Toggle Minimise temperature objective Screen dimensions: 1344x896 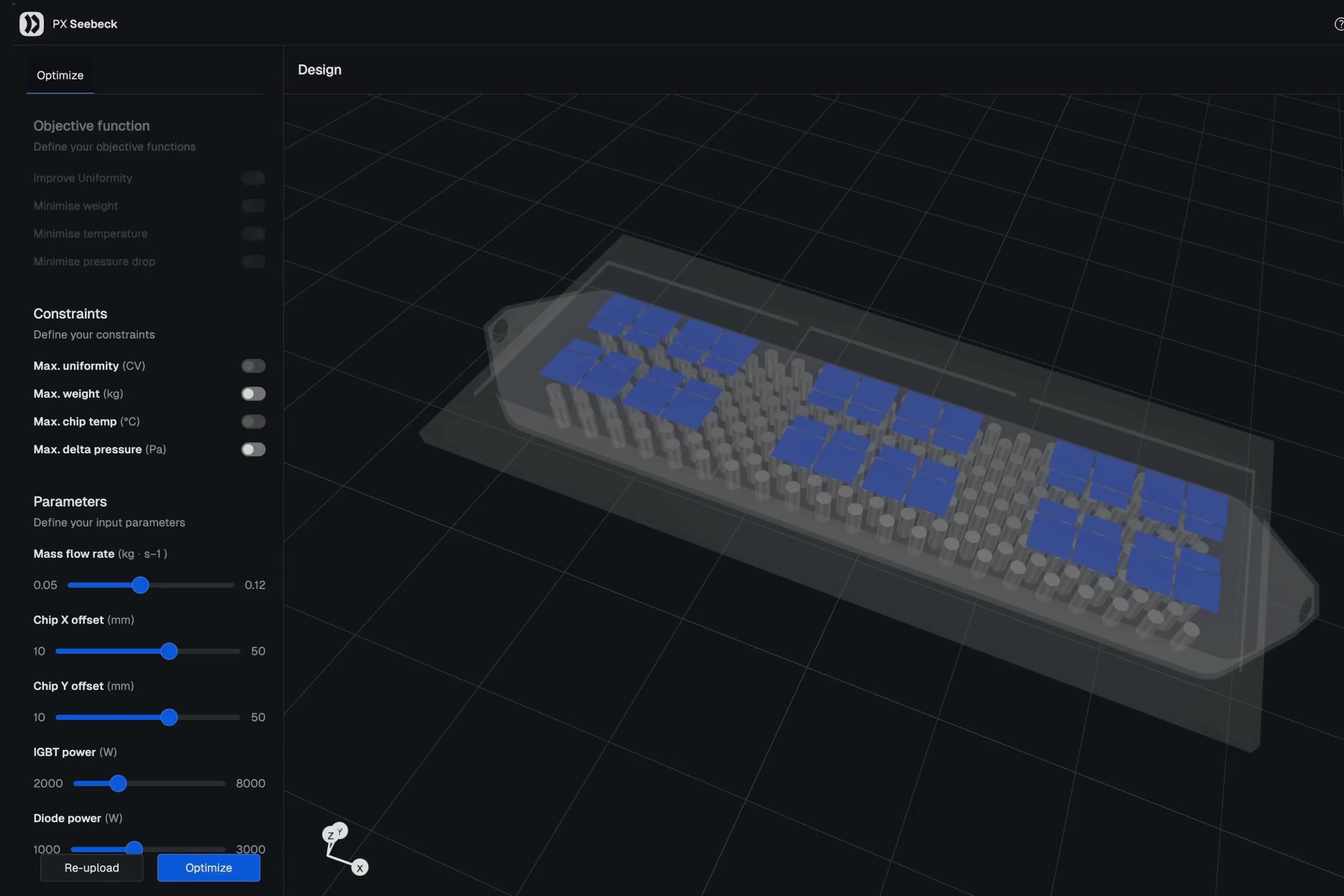pos(253,234)
